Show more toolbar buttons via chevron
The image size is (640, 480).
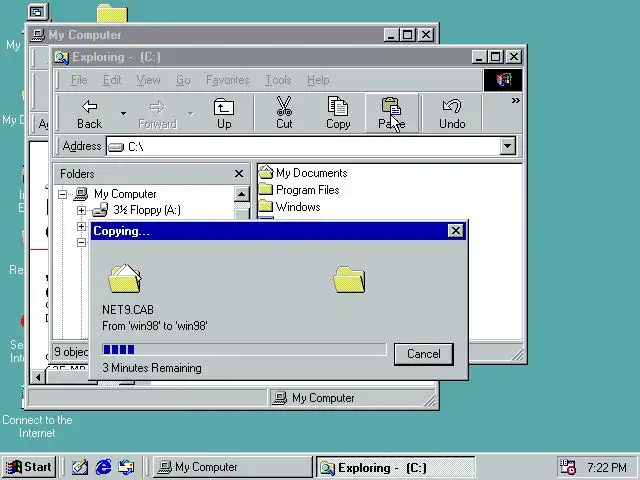[516, 100]
